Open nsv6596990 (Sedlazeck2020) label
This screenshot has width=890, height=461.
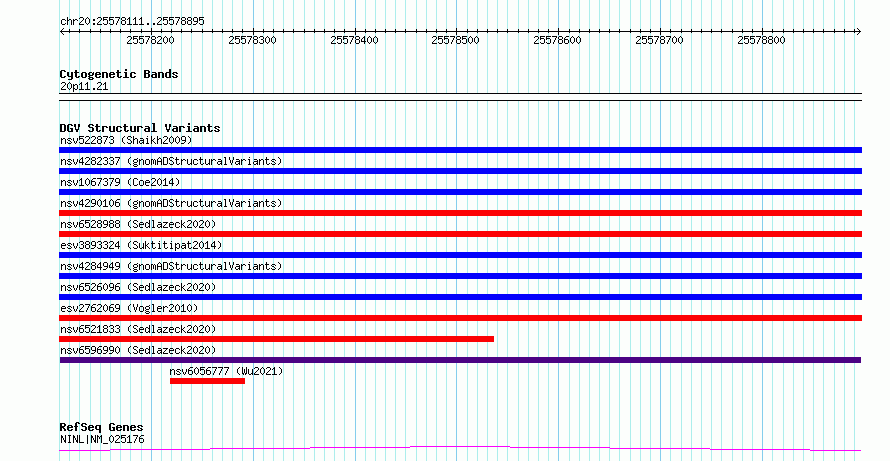coord(138,350)
